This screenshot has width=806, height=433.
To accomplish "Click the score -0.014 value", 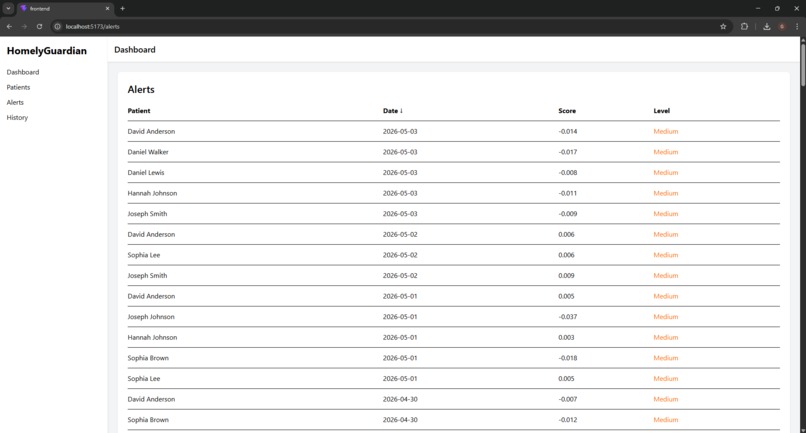I will point(567,131).
